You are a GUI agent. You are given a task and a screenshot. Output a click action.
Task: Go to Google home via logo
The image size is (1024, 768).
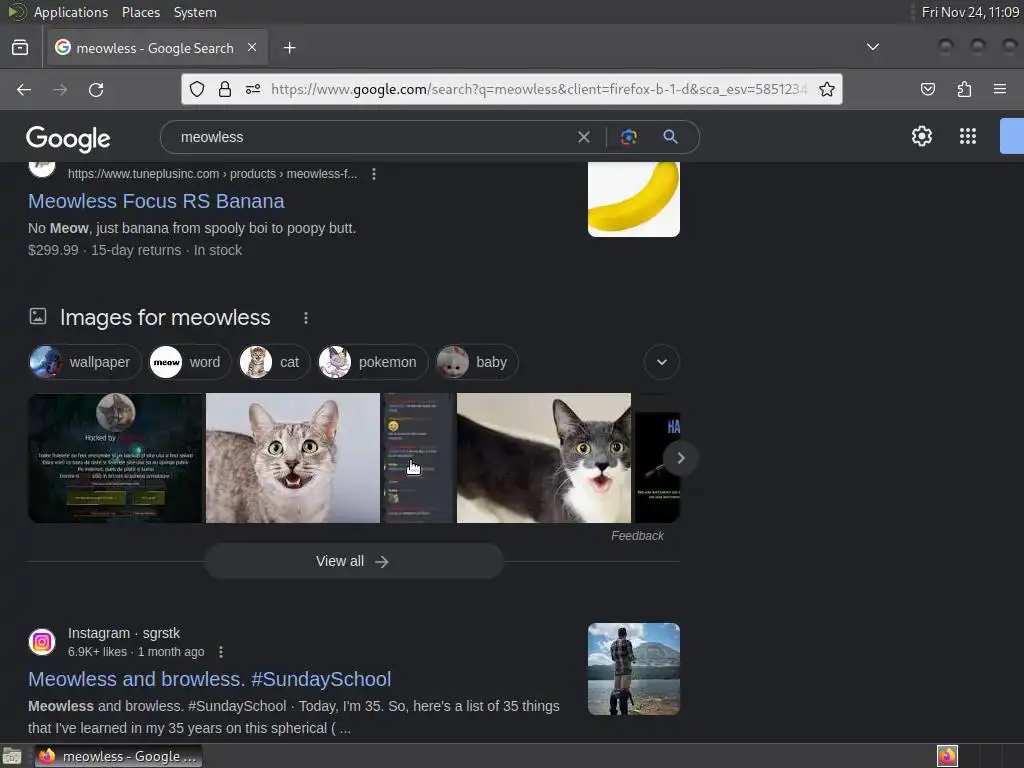tap(68, 138)
